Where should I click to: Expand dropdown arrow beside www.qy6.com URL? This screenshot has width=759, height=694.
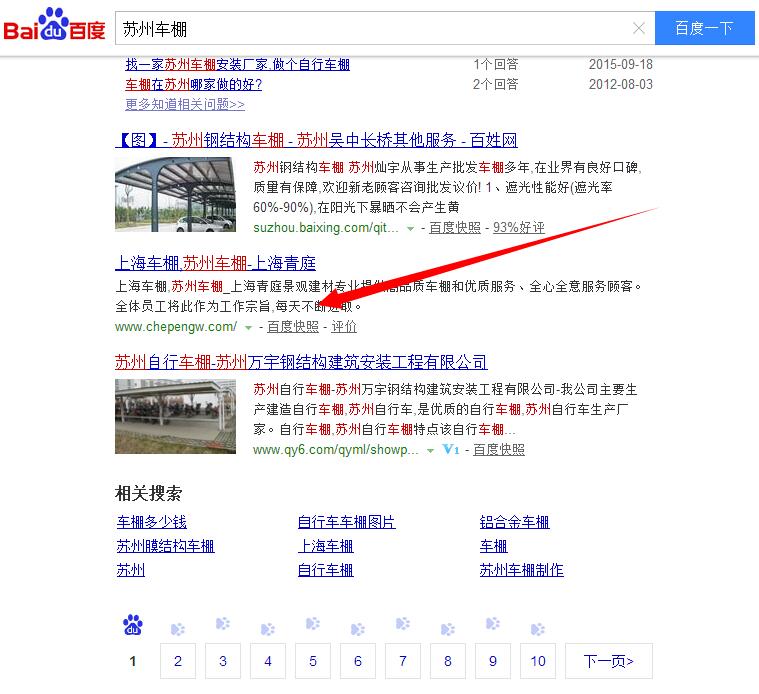point(430,451)
